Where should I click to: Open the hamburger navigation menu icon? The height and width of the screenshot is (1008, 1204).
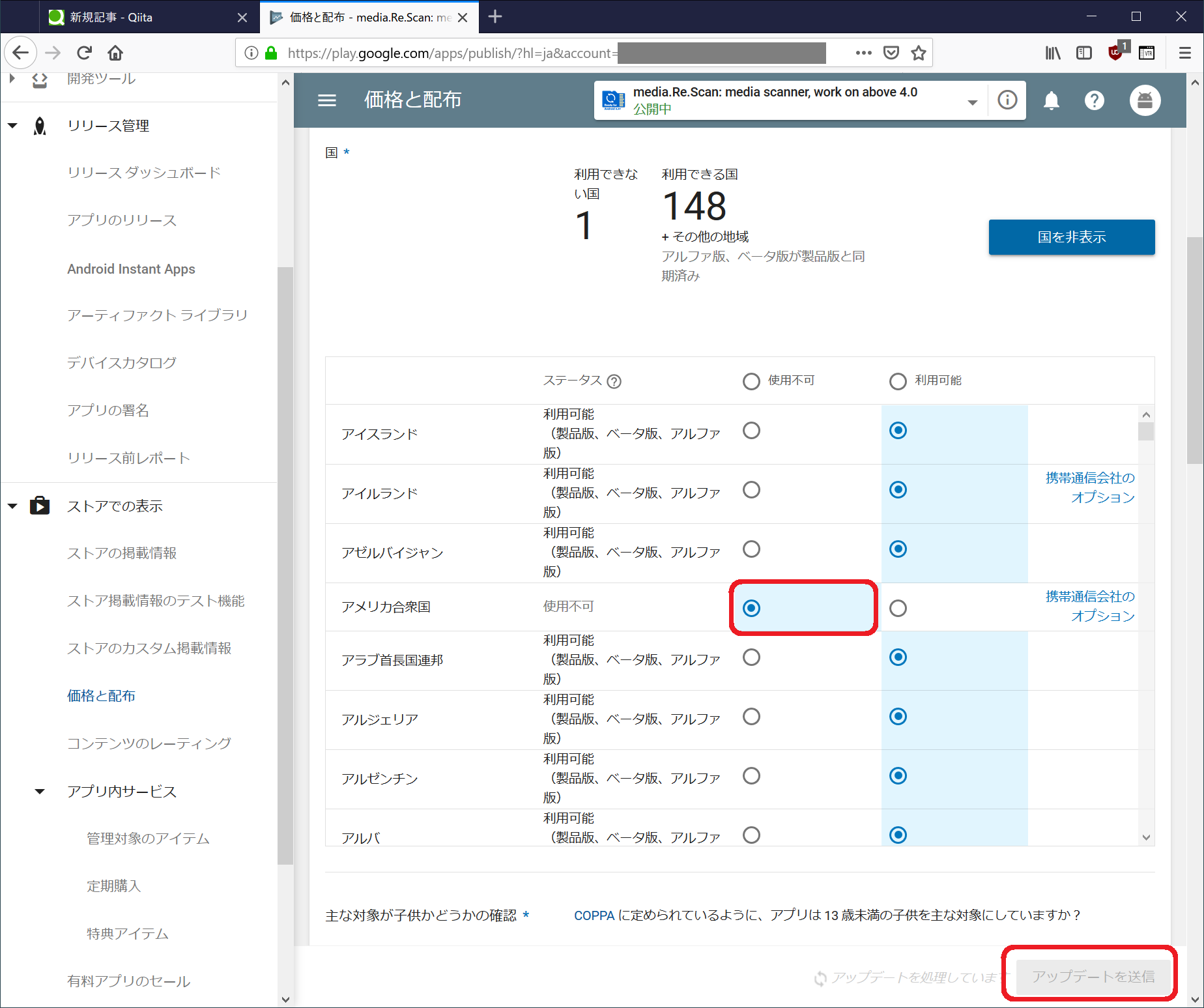click(x=327, y=100)
